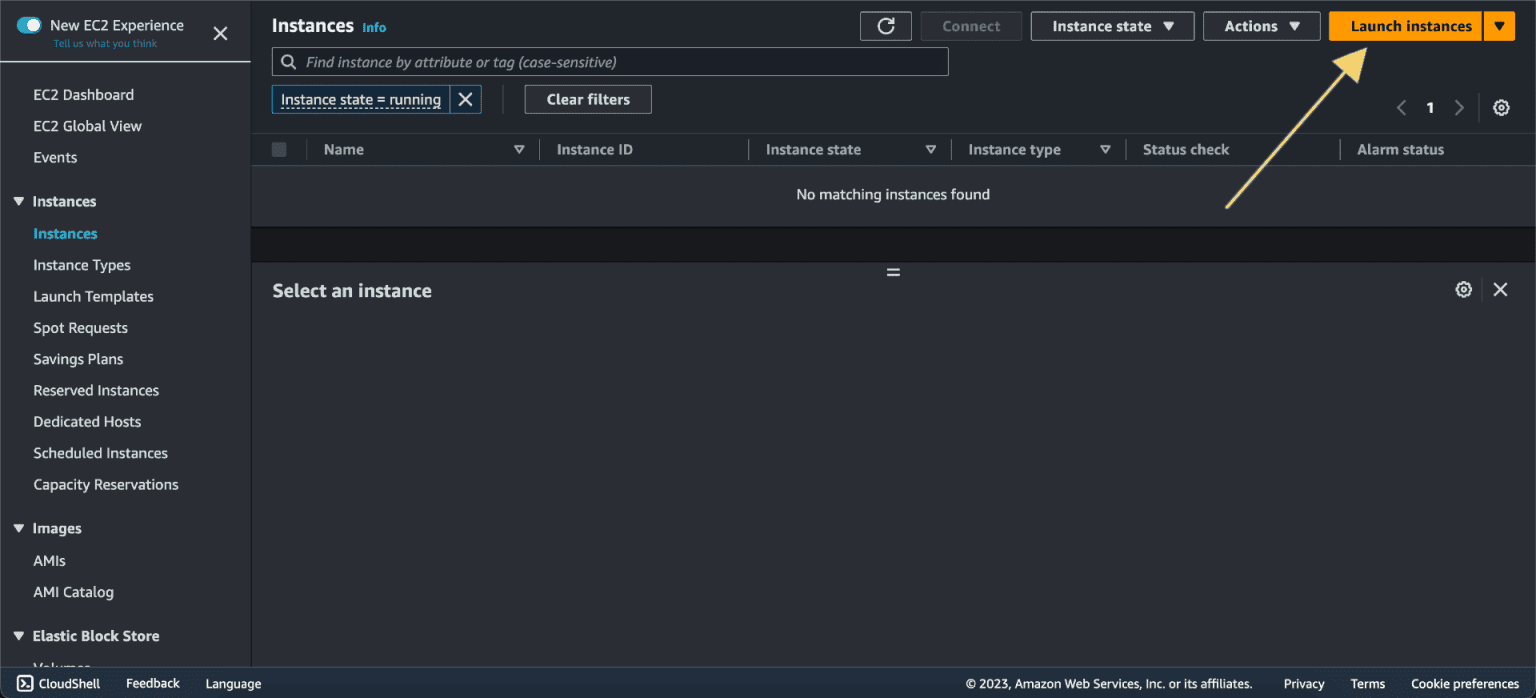Close the Select an instance panel
Viewport: 1536px width, 698px height.
coord(1500,290)
